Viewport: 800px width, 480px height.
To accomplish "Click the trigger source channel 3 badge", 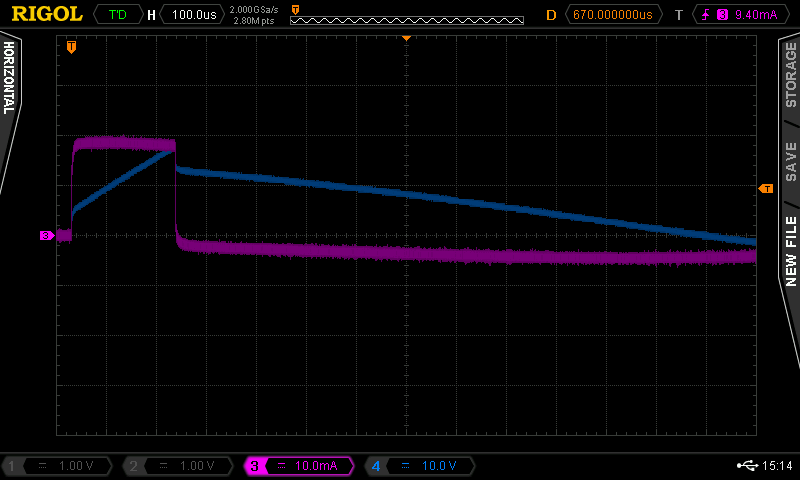I will tap(722, 15).
